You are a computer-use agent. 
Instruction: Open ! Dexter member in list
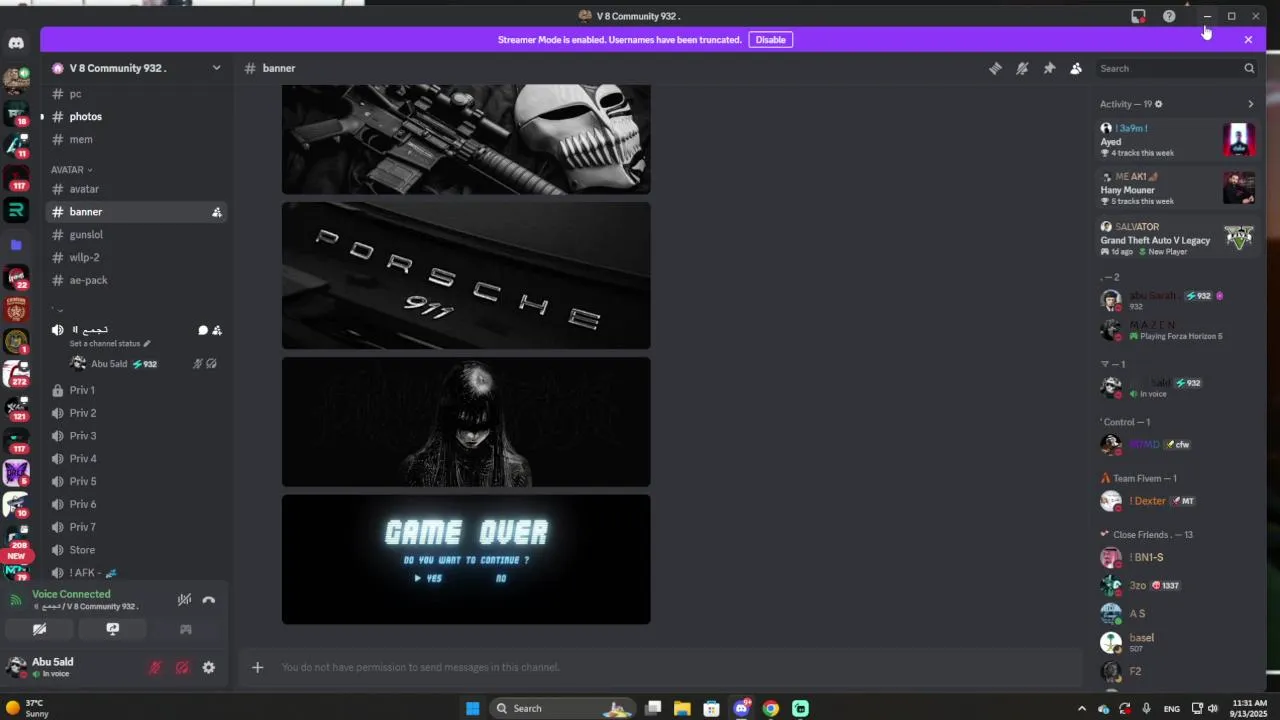point(1176,501)
